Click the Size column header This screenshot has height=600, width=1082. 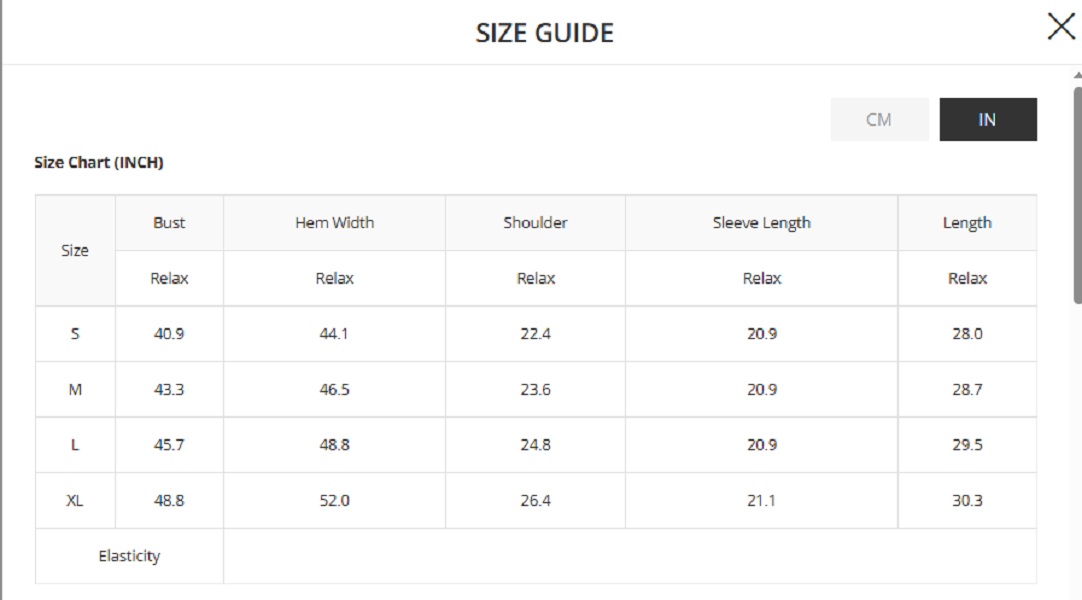coord(75,251)
